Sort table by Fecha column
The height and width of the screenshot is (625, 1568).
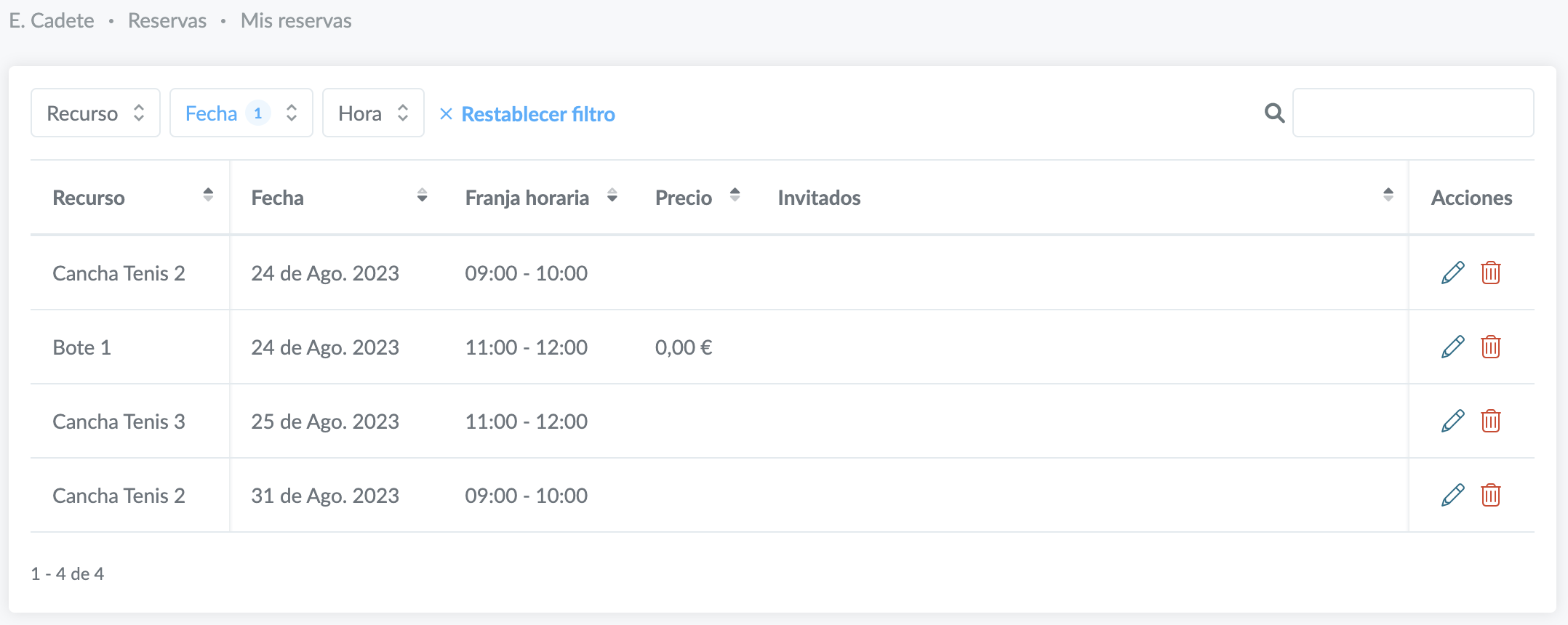click(x=422, y=195)
